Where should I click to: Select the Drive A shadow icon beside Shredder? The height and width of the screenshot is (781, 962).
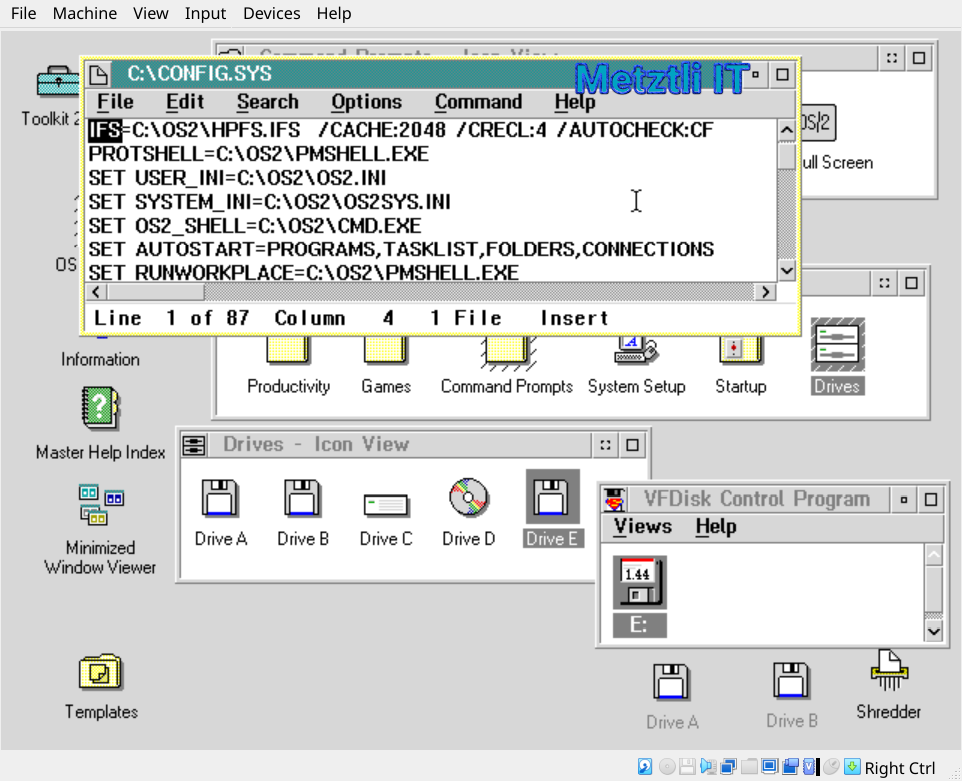[671, 682]
